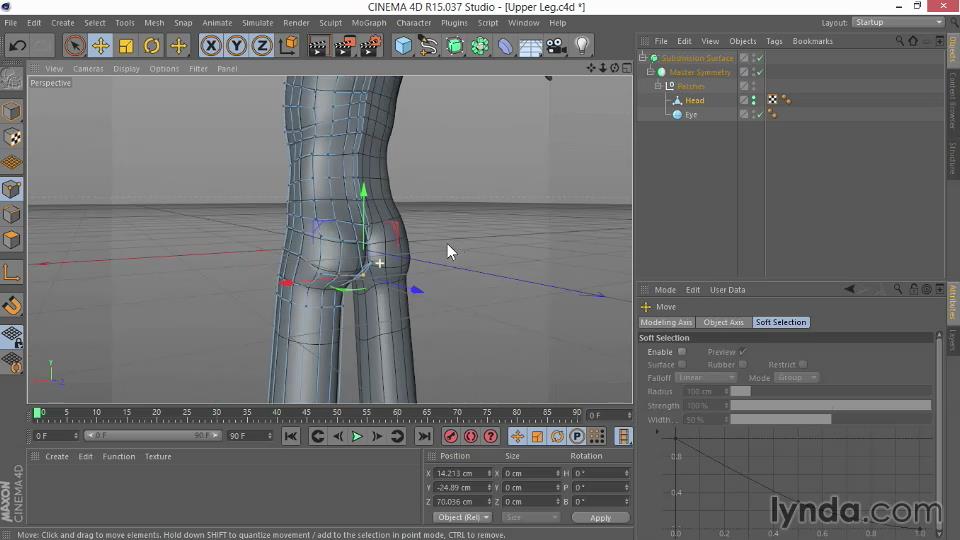
Task: Toggle the Surface checkbox
Action: click(x=681, y=364)
